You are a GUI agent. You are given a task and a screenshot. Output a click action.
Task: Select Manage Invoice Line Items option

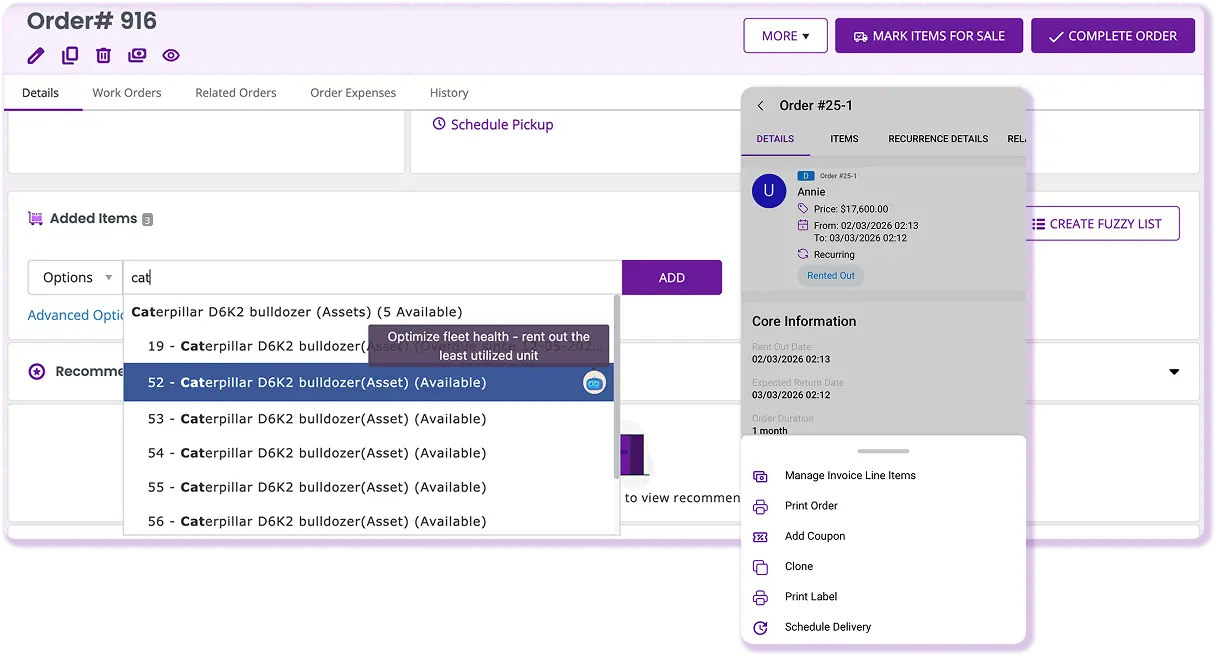click(849, 476)
